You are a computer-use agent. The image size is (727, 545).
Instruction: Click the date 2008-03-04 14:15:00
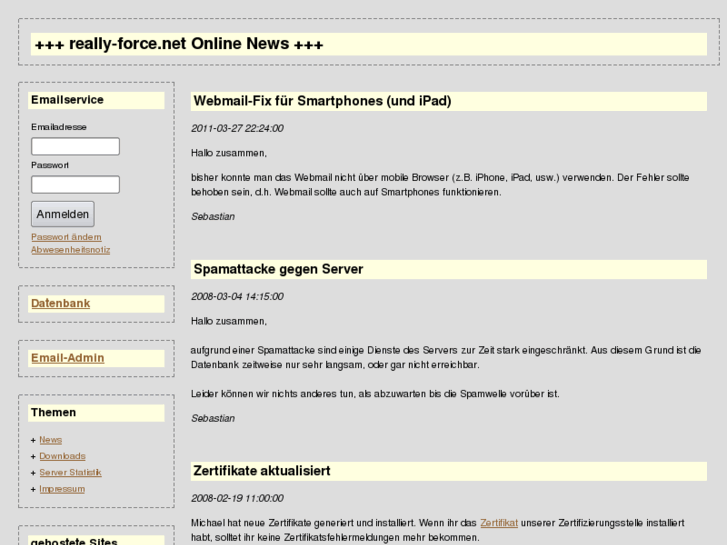(237, 296)
